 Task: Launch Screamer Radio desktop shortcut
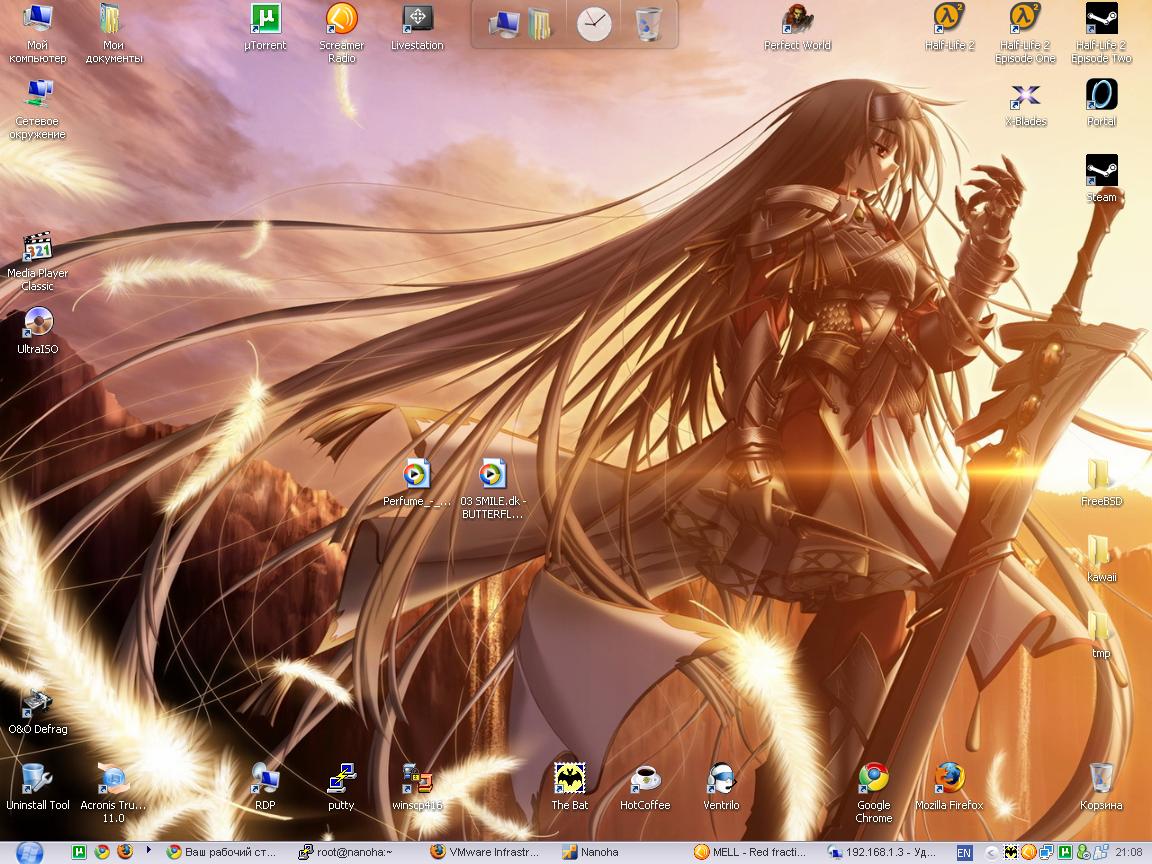point(342,33)
